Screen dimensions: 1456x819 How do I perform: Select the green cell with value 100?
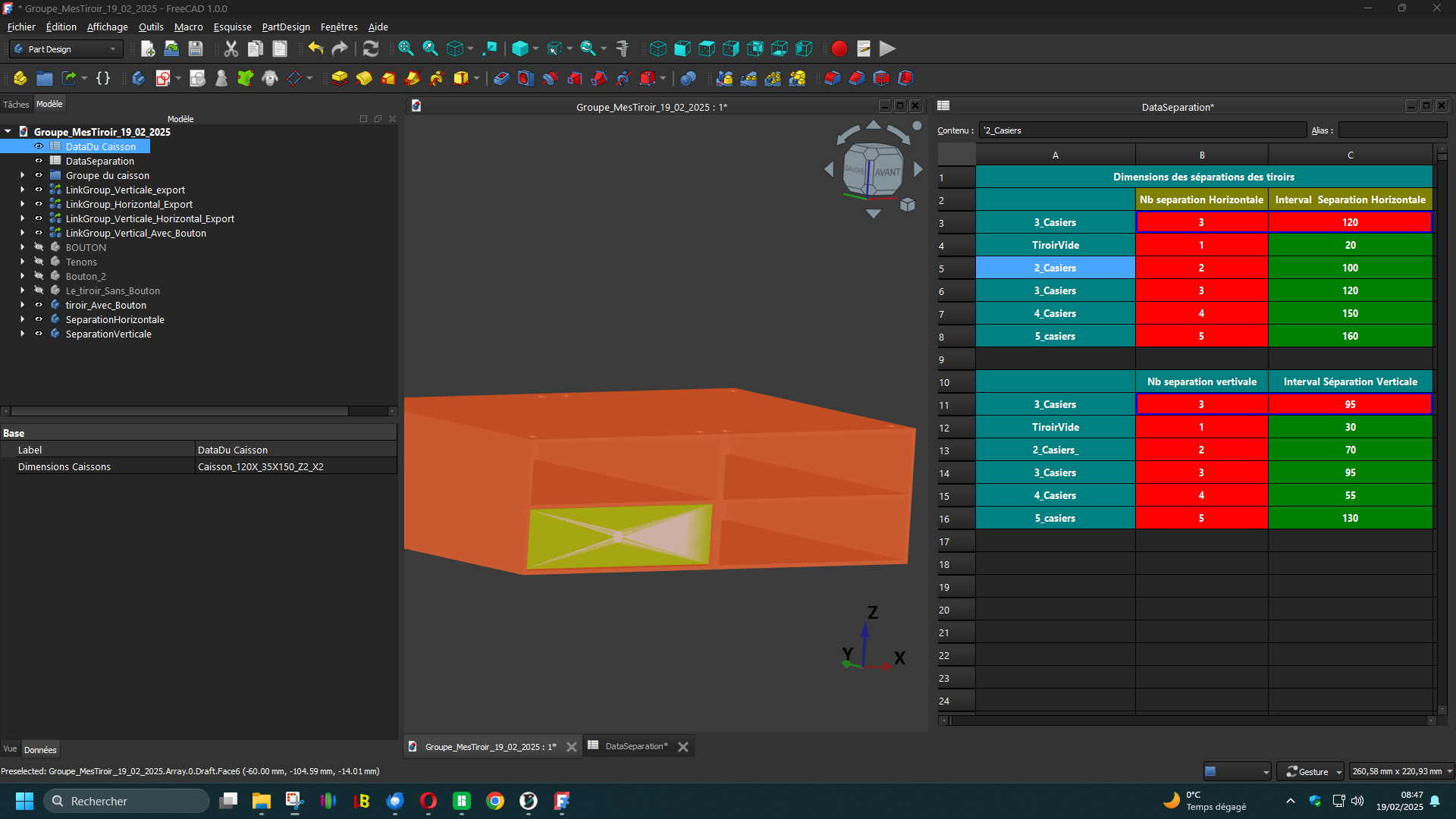click(x=1350, y=268)
